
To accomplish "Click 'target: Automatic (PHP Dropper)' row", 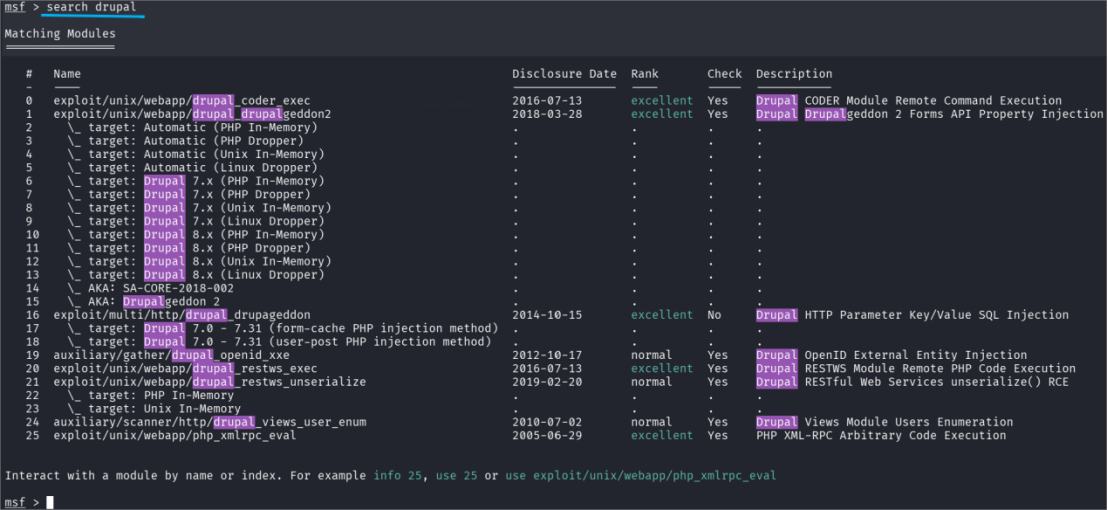I will pos(185,141).
